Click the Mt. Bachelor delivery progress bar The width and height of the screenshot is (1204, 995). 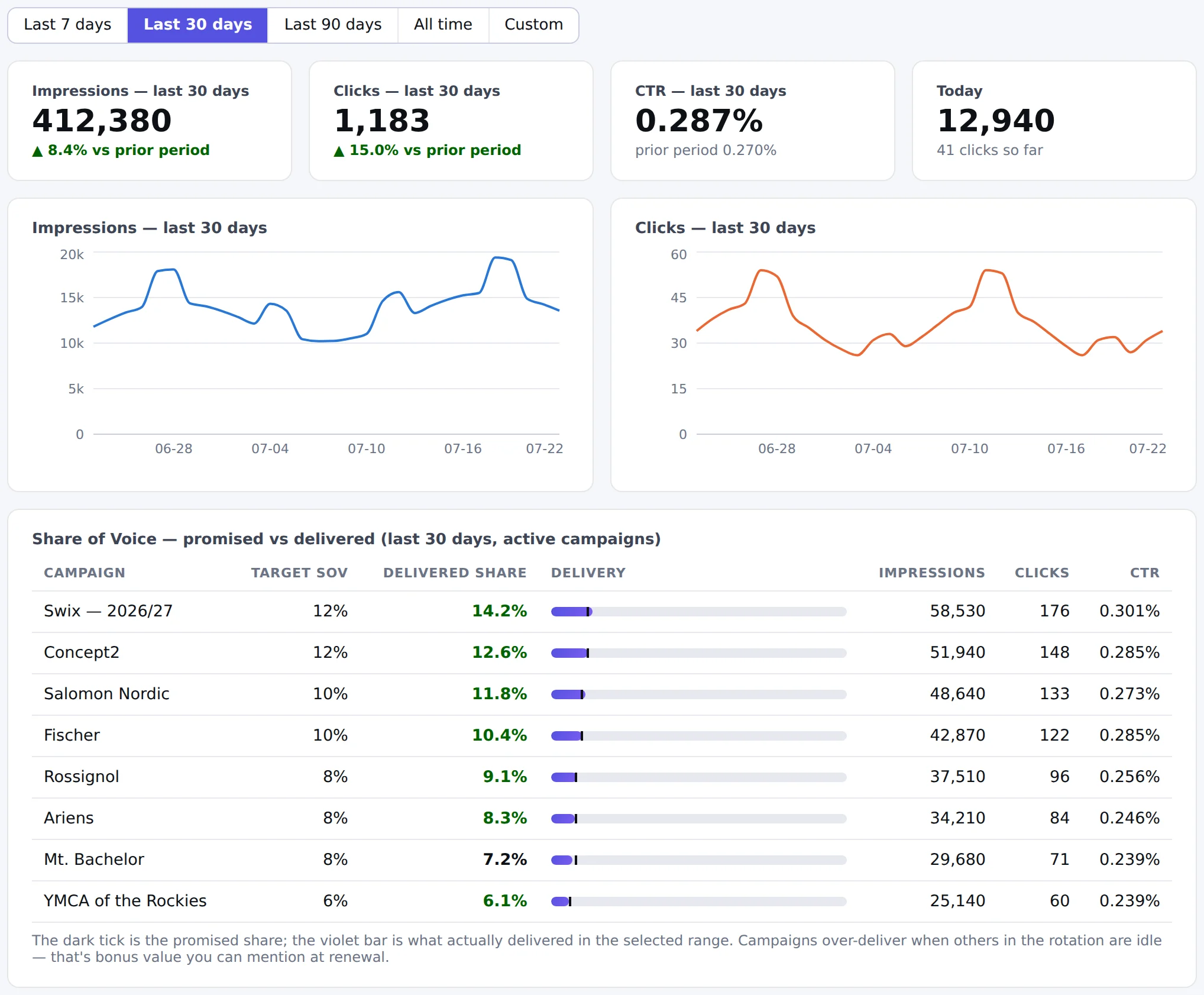(699, 860)
